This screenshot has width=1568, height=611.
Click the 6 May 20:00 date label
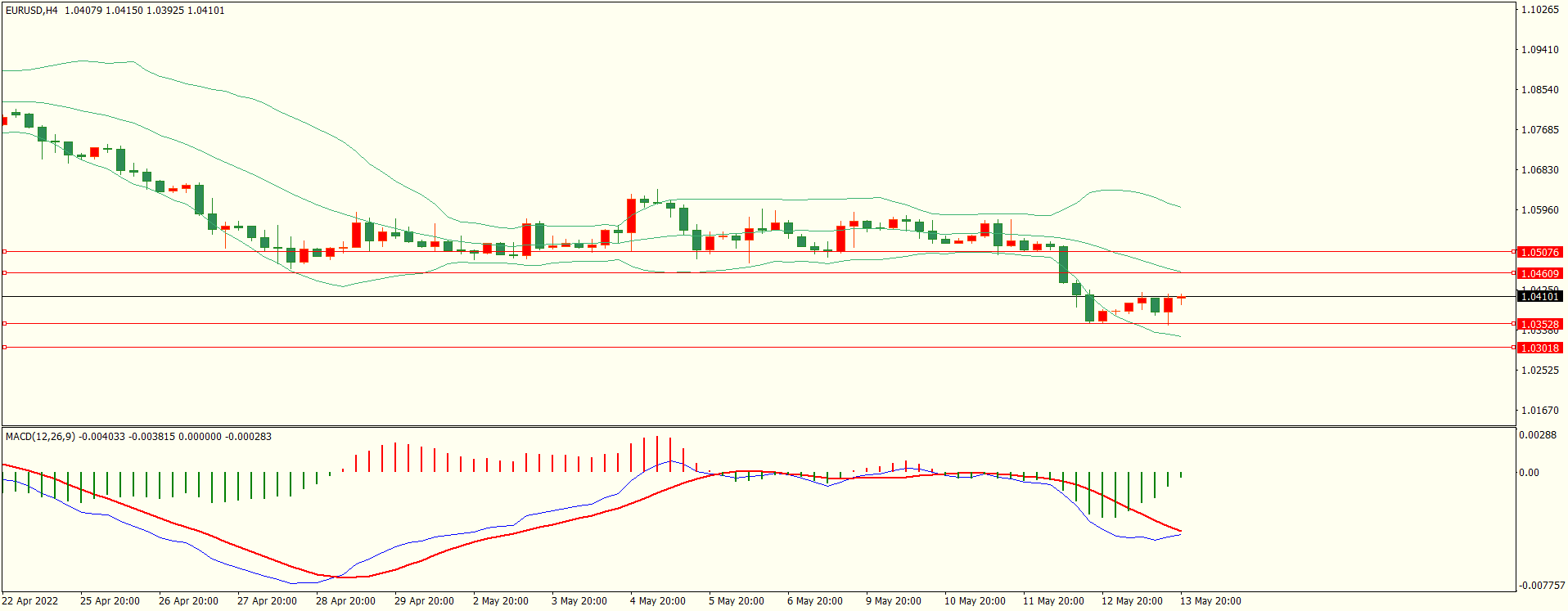(x=815, y=601)
